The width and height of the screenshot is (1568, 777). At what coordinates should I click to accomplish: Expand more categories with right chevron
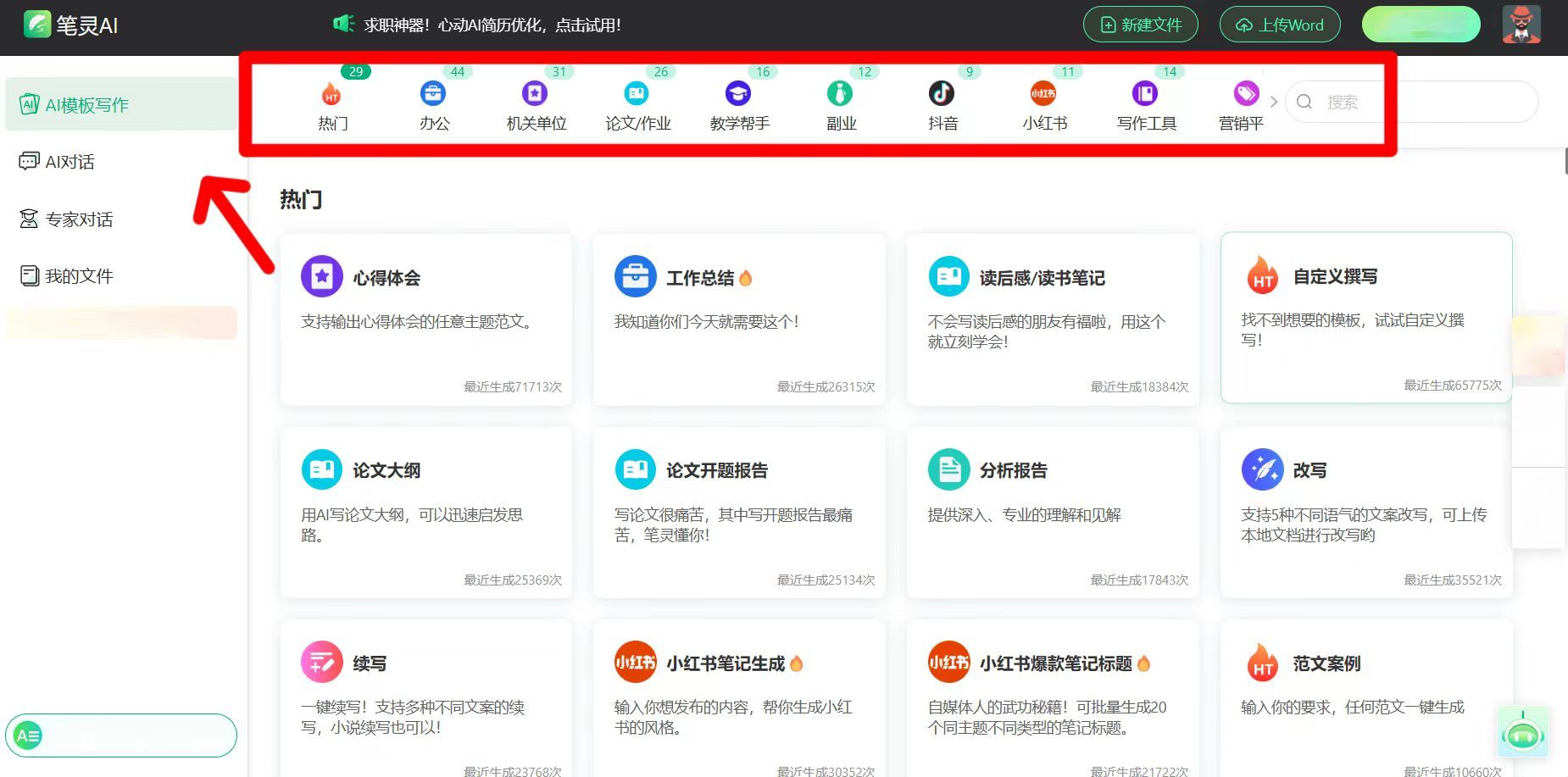tap(1274, 102)
